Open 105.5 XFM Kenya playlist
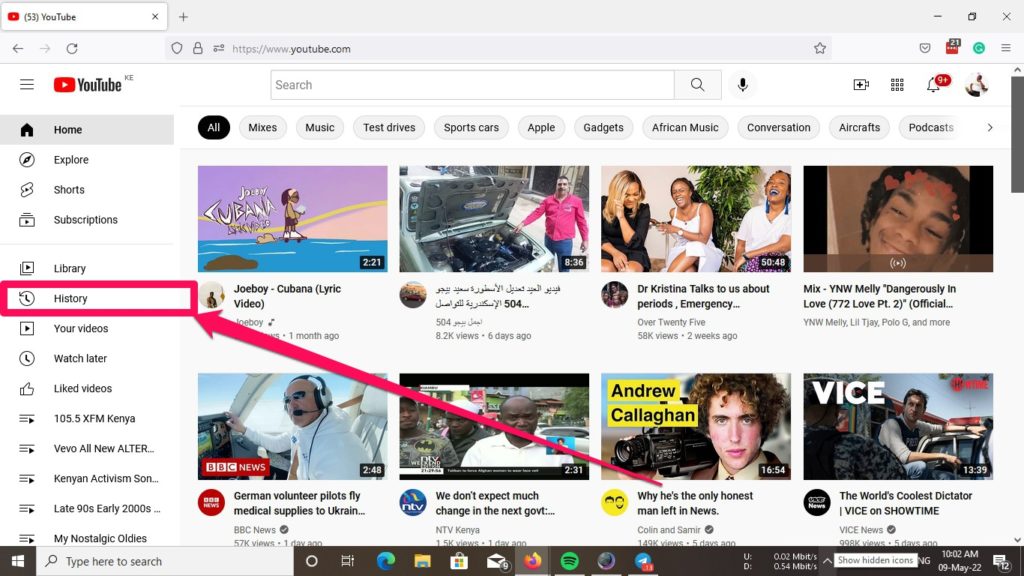This screenshot has width=1024, height=576. pyautogui.click(x=87, y=419)
